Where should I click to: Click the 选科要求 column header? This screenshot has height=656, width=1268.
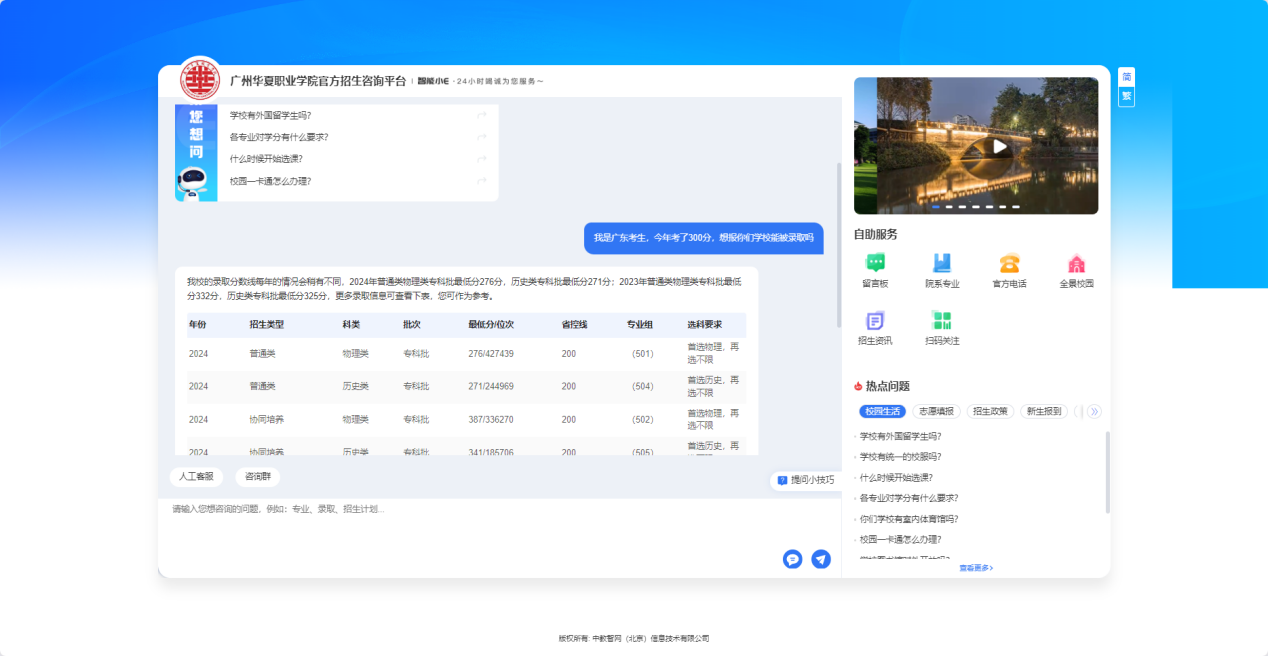(x=704, y=325)
